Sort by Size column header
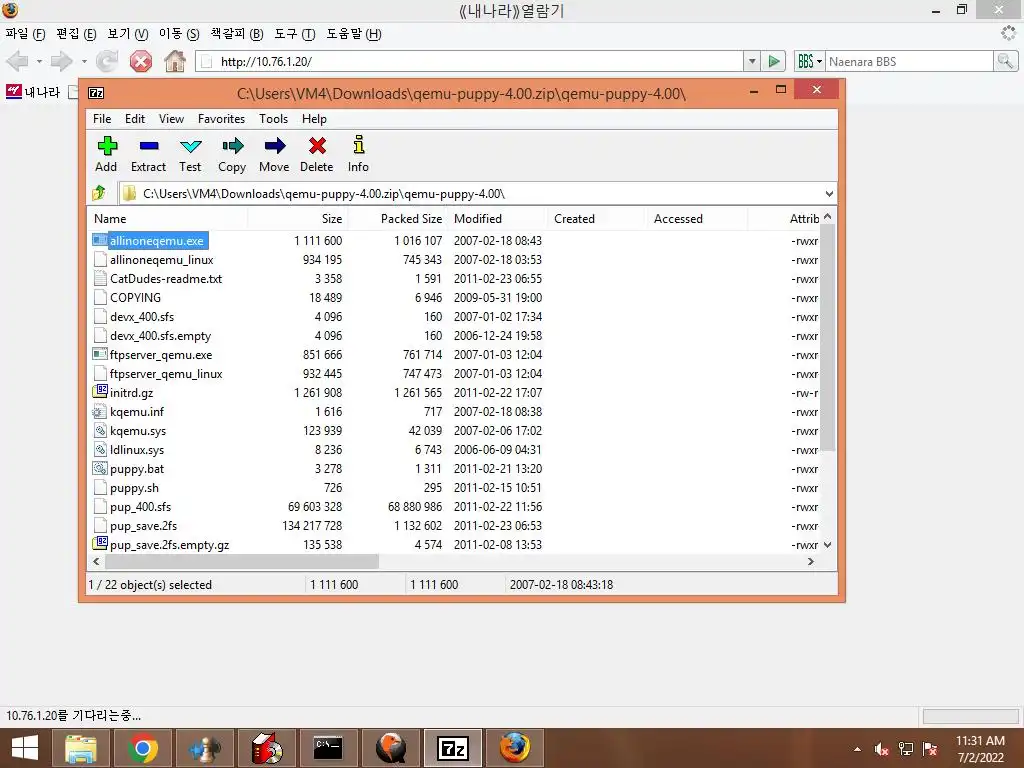 point(297,219)
